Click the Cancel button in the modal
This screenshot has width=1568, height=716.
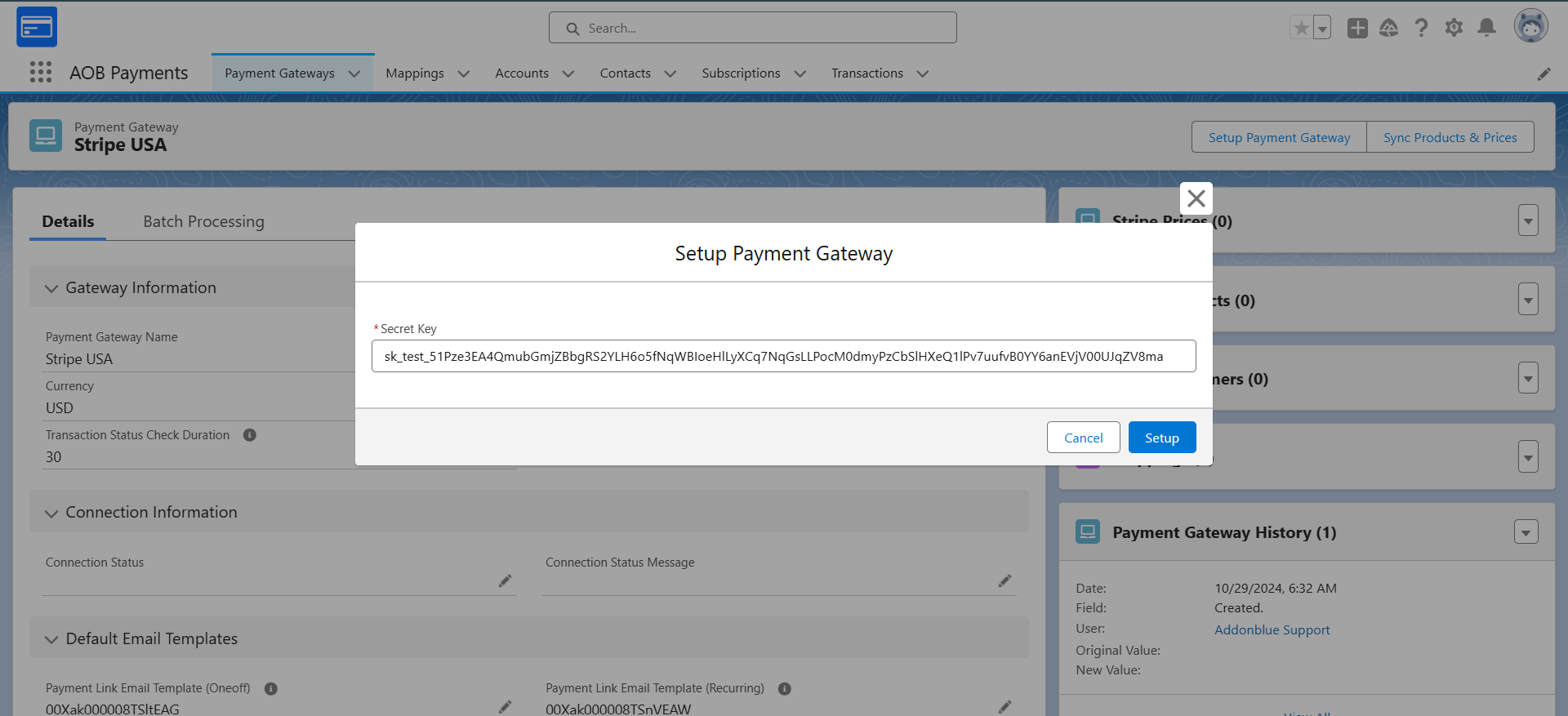(1084, 438)
